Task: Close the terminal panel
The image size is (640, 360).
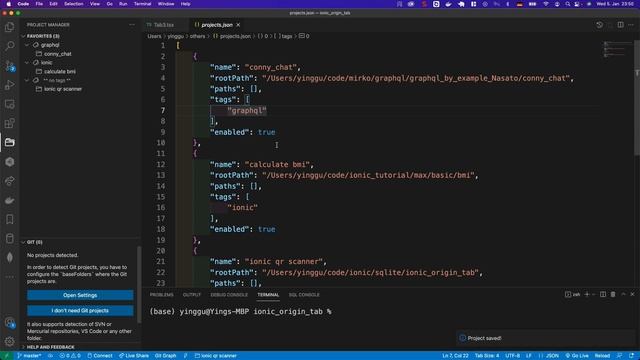Action: click(632, 294)
